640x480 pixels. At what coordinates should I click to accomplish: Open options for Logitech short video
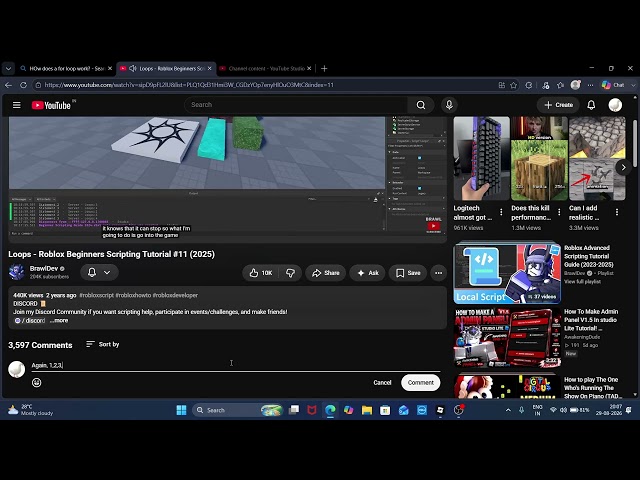[x=501, y=212]
